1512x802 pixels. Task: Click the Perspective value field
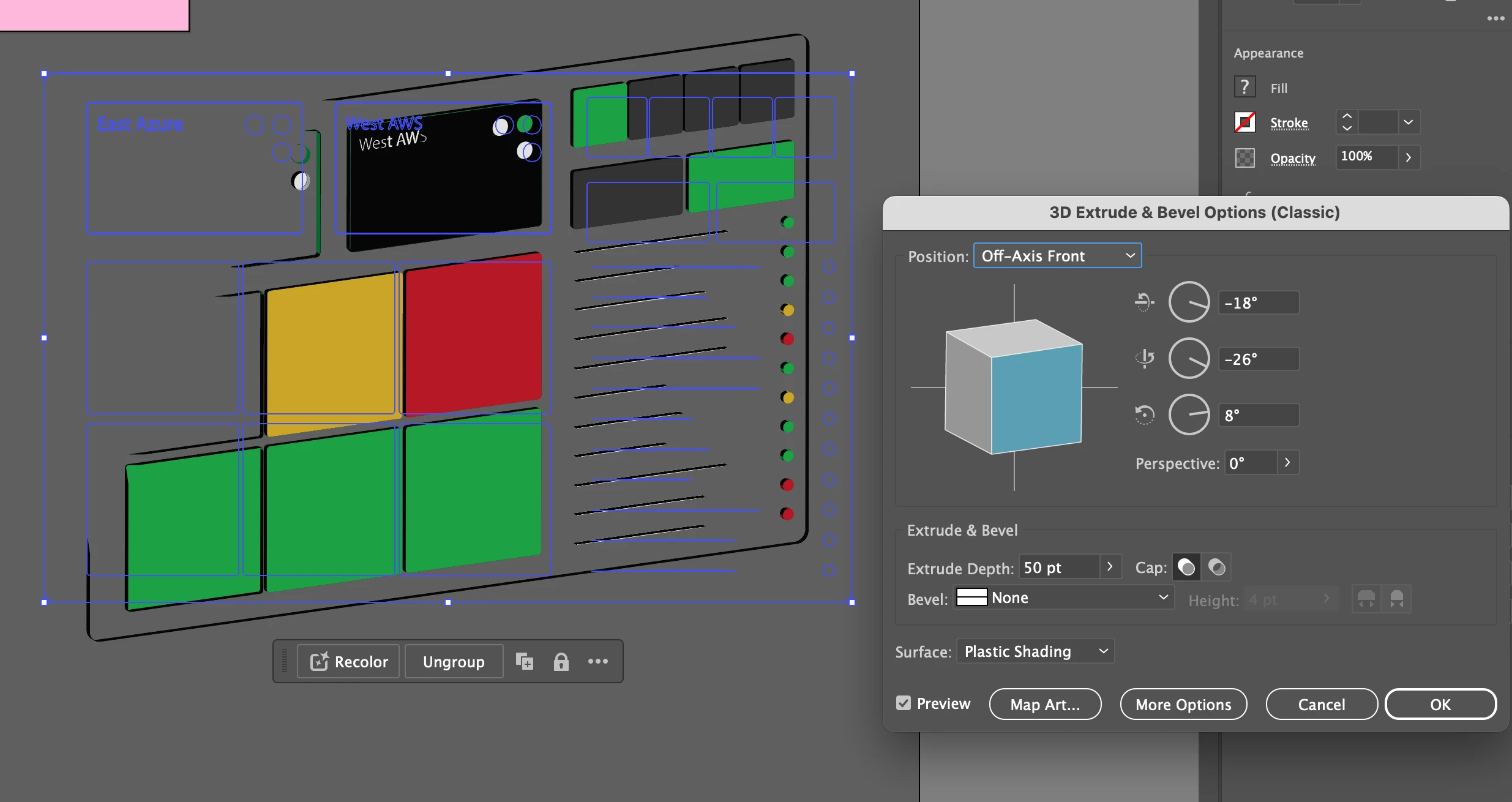coord(1251,463)
